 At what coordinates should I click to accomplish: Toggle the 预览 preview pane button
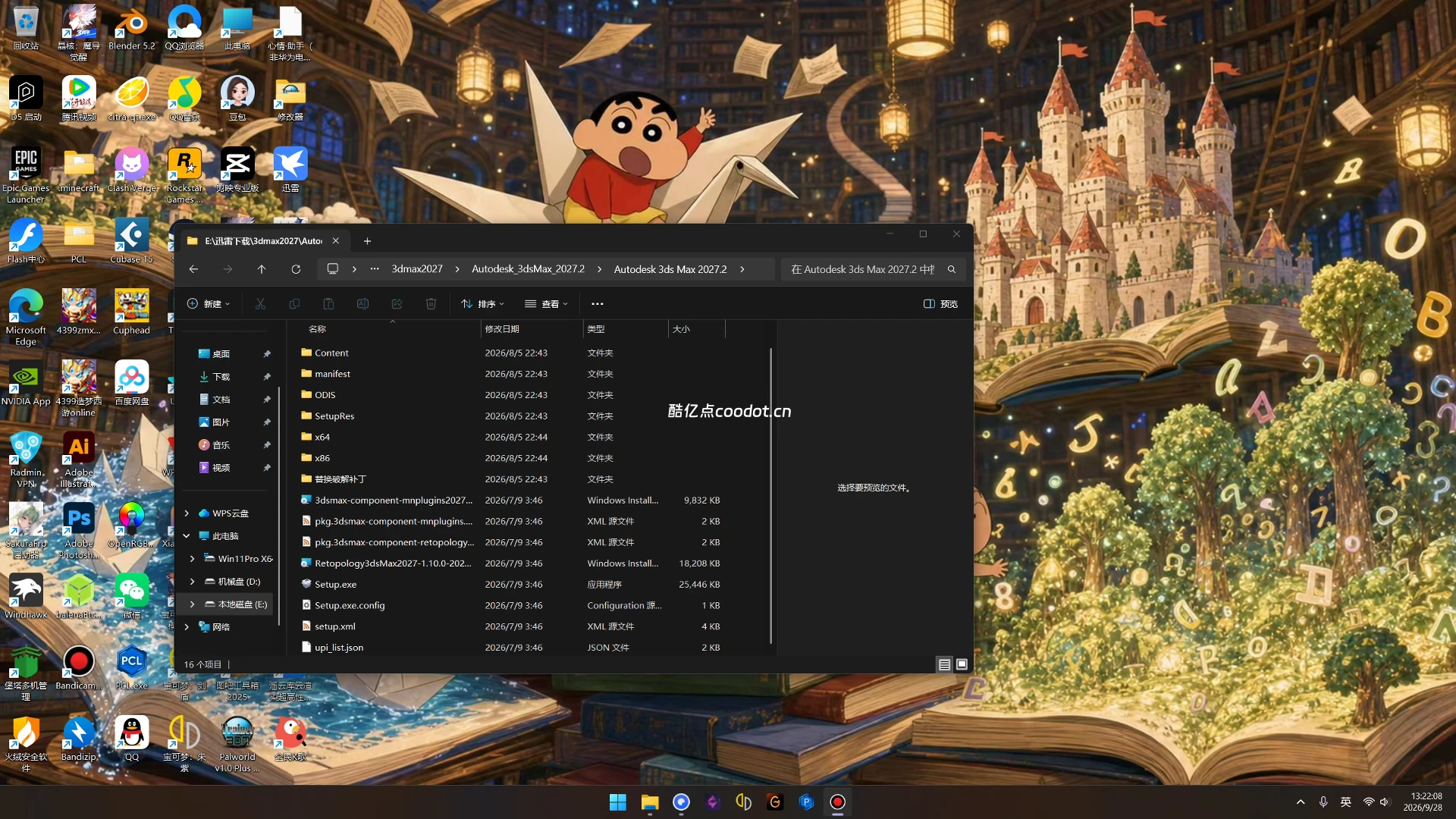coord(940,304)
